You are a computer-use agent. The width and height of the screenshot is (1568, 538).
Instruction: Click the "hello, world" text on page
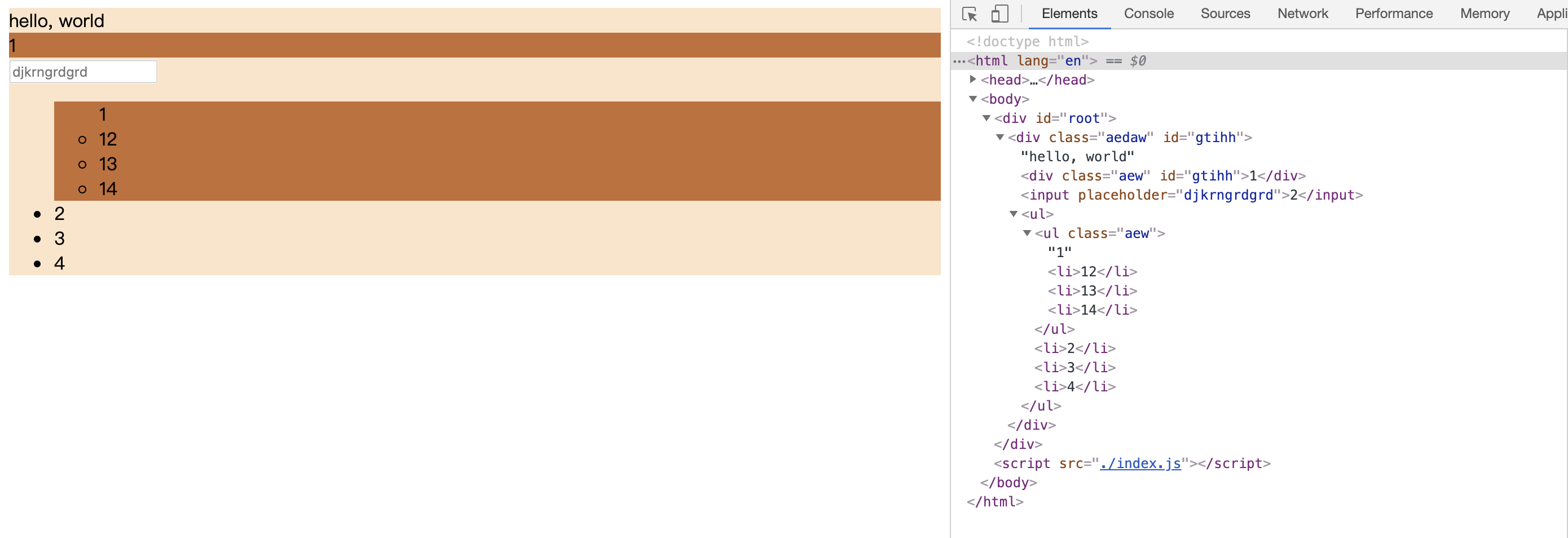coord(56,21)
